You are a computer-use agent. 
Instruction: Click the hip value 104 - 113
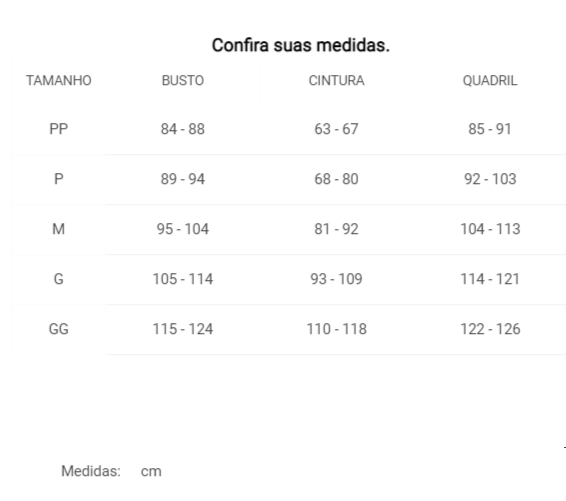coord(490,229)
